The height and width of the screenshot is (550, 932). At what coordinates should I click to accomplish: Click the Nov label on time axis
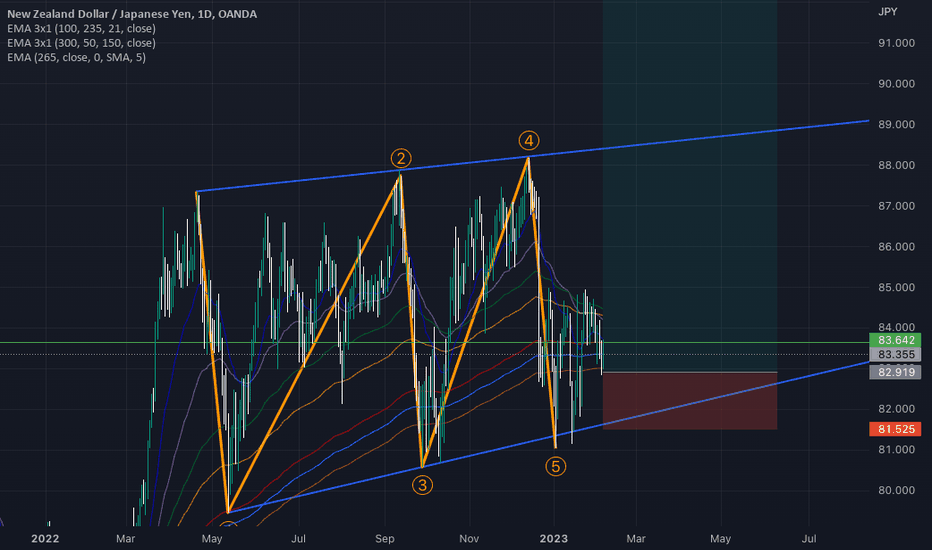(x=469, y=539)
